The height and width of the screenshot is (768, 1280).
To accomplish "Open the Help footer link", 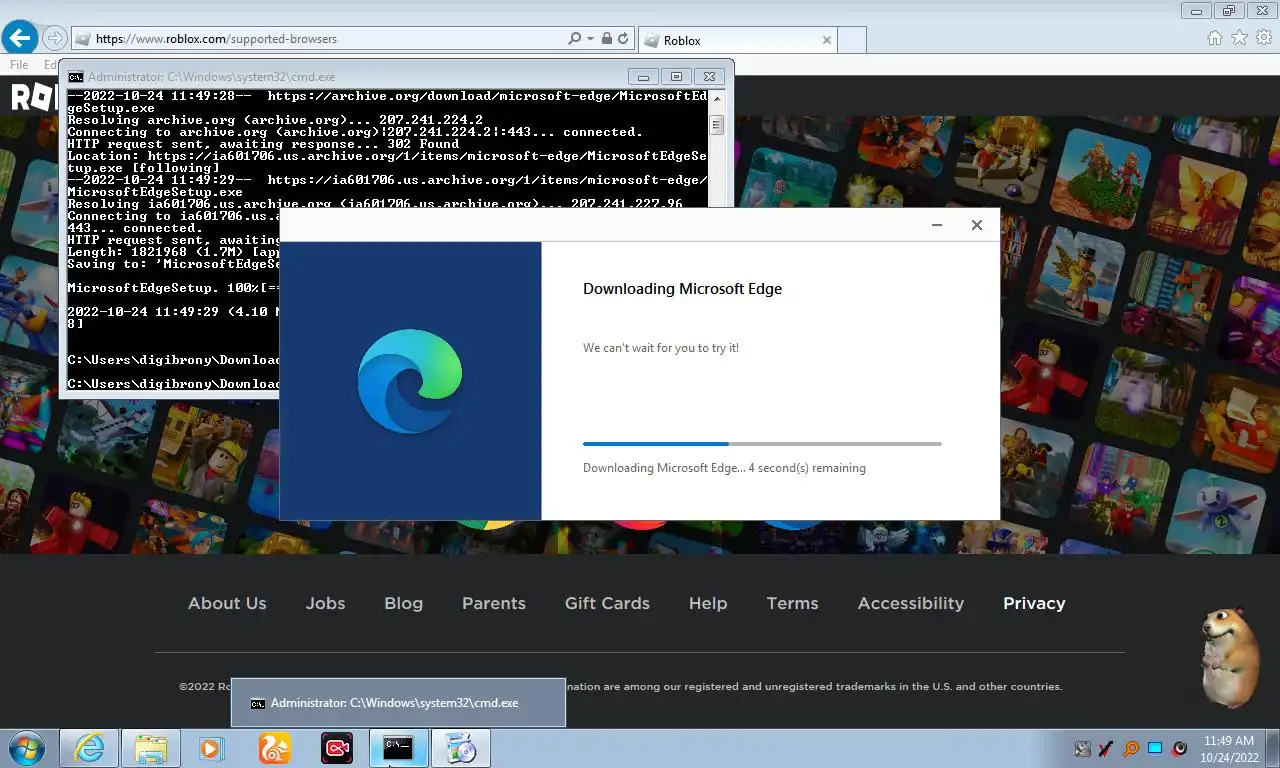I will click(708, 603).
